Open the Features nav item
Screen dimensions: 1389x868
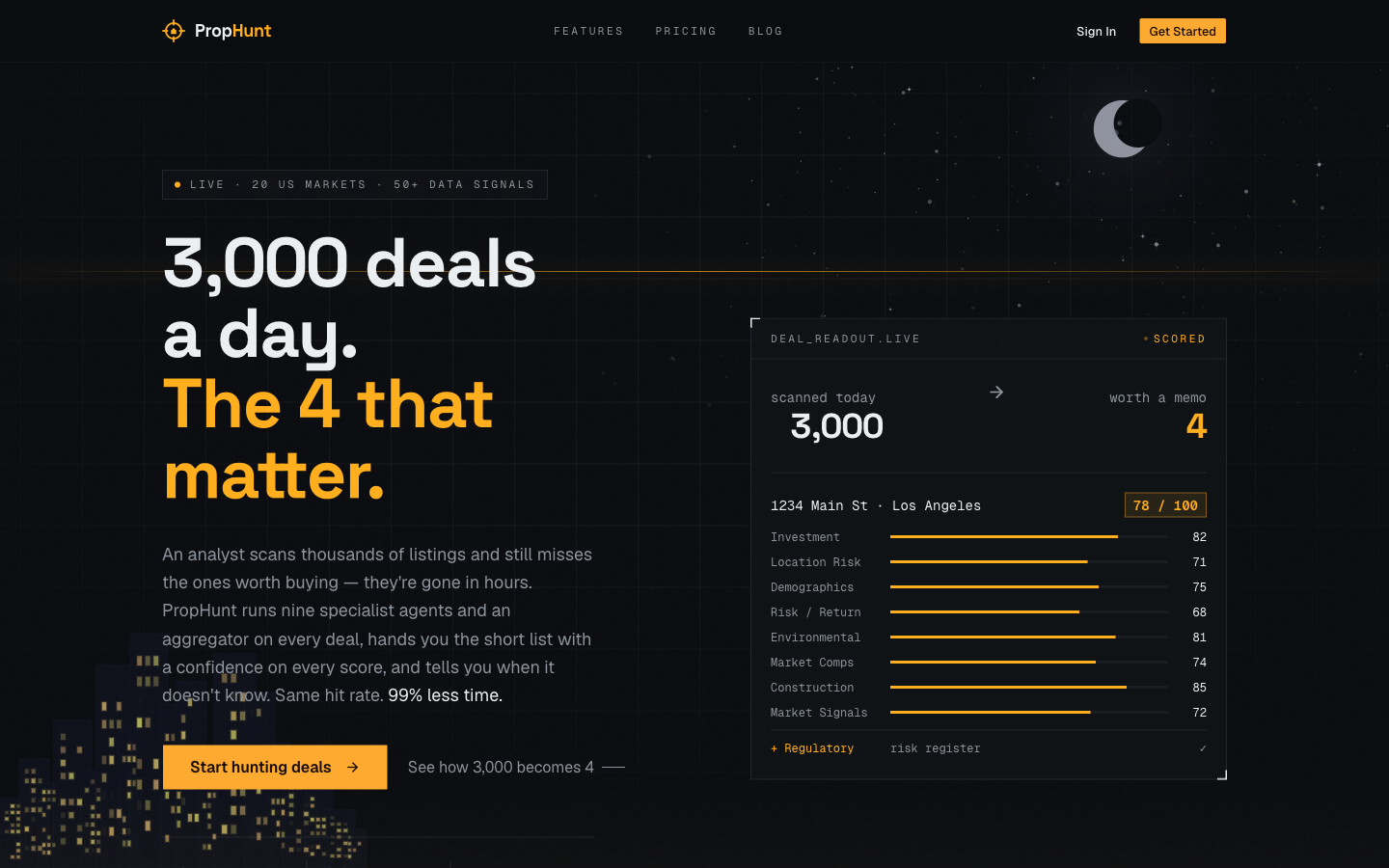point(588,31)
